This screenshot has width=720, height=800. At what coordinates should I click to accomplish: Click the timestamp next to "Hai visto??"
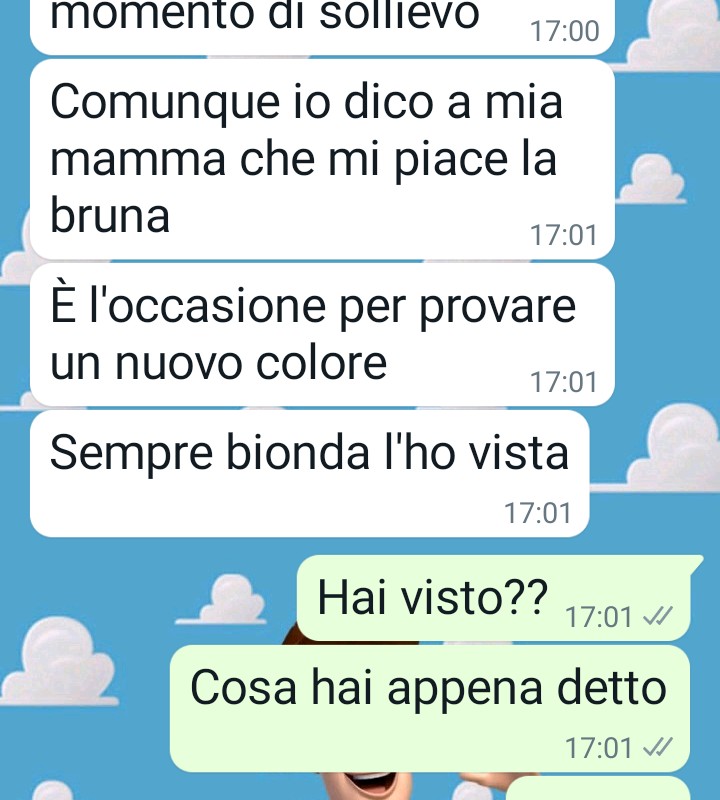pos(599,617)
